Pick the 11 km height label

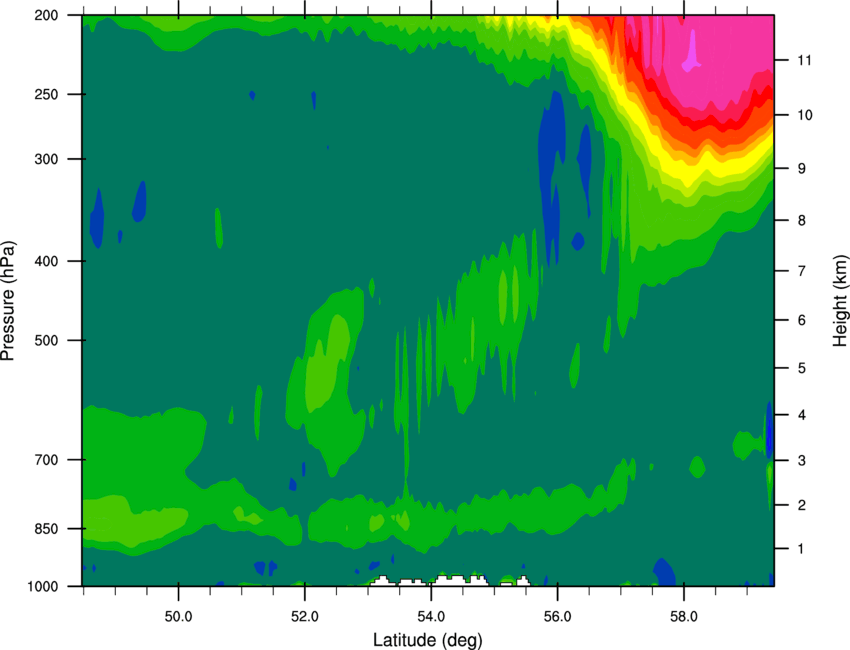click(804, 60)
